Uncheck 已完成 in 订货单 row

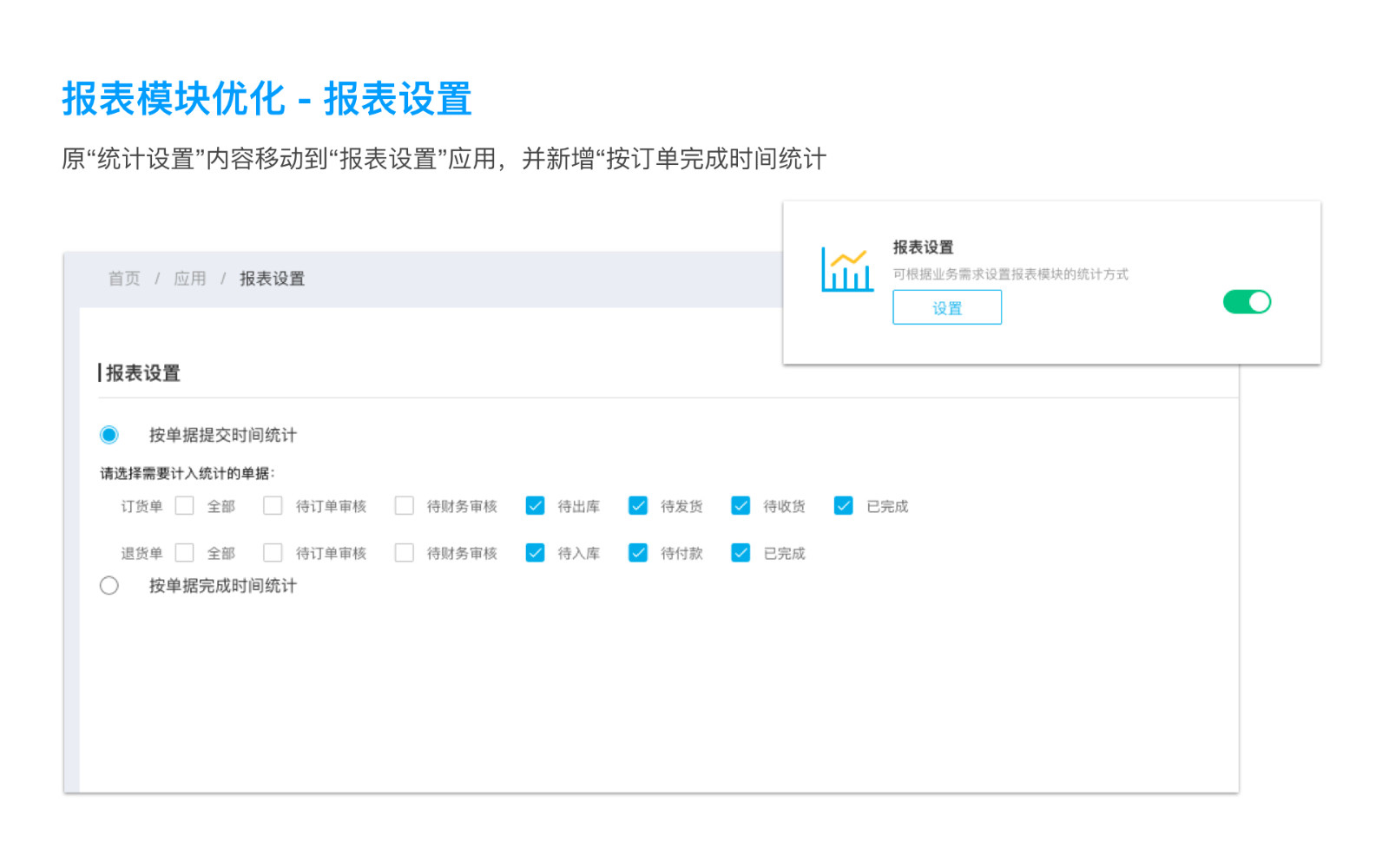[843, 506]
